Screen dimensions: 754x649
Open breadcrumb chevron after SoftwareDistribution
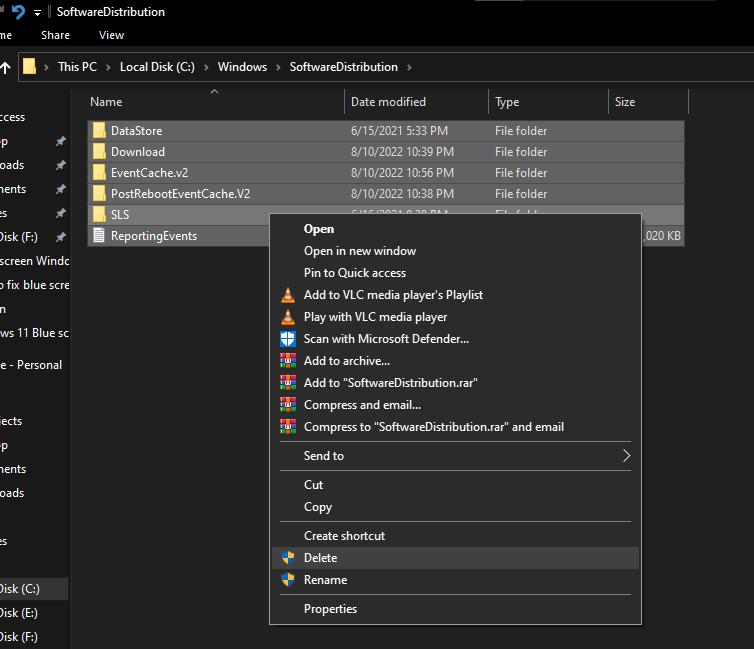[x=410, y=67]
